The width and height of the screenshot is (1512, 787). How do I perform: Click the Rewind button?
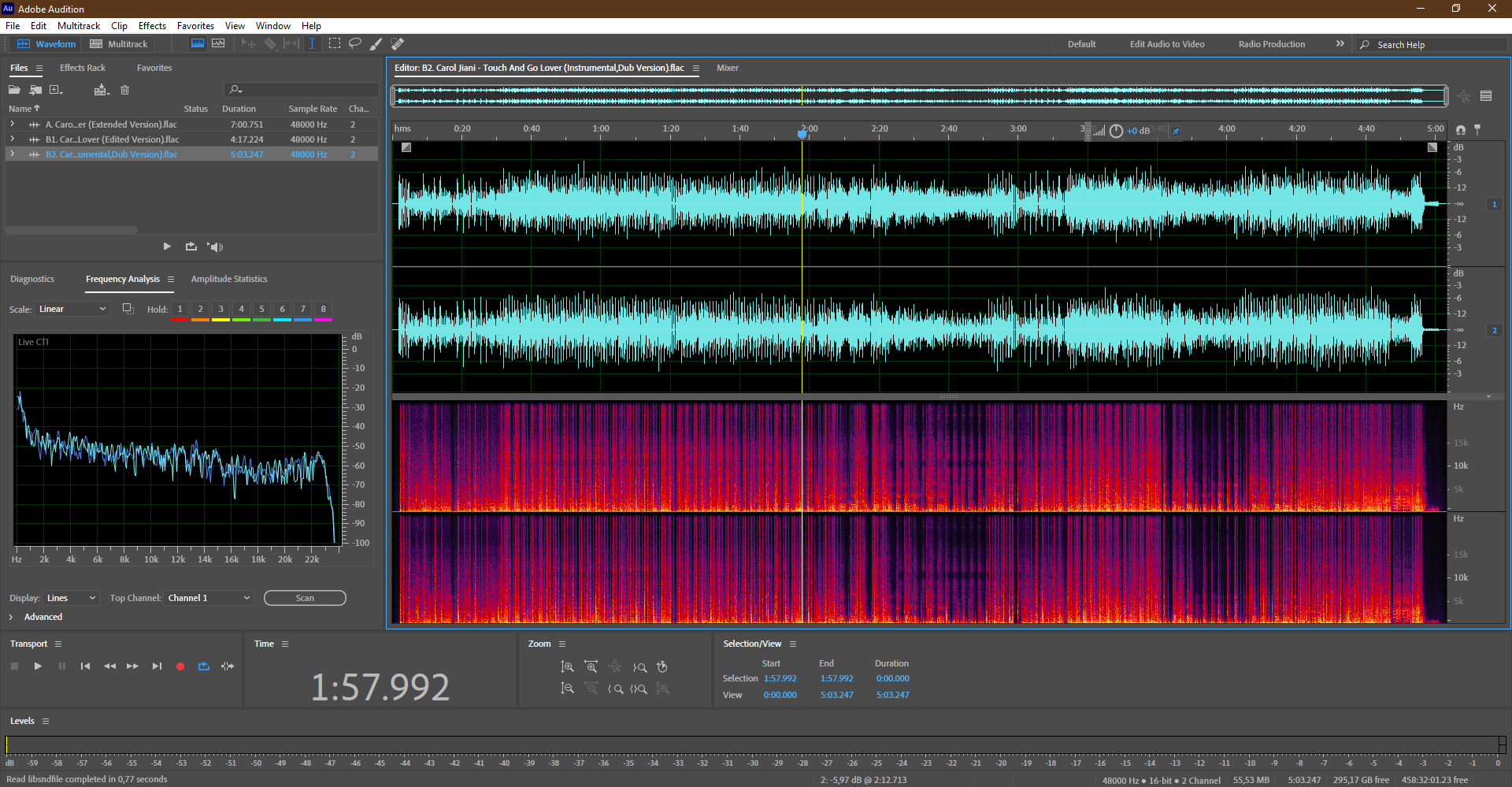[109, 666]
